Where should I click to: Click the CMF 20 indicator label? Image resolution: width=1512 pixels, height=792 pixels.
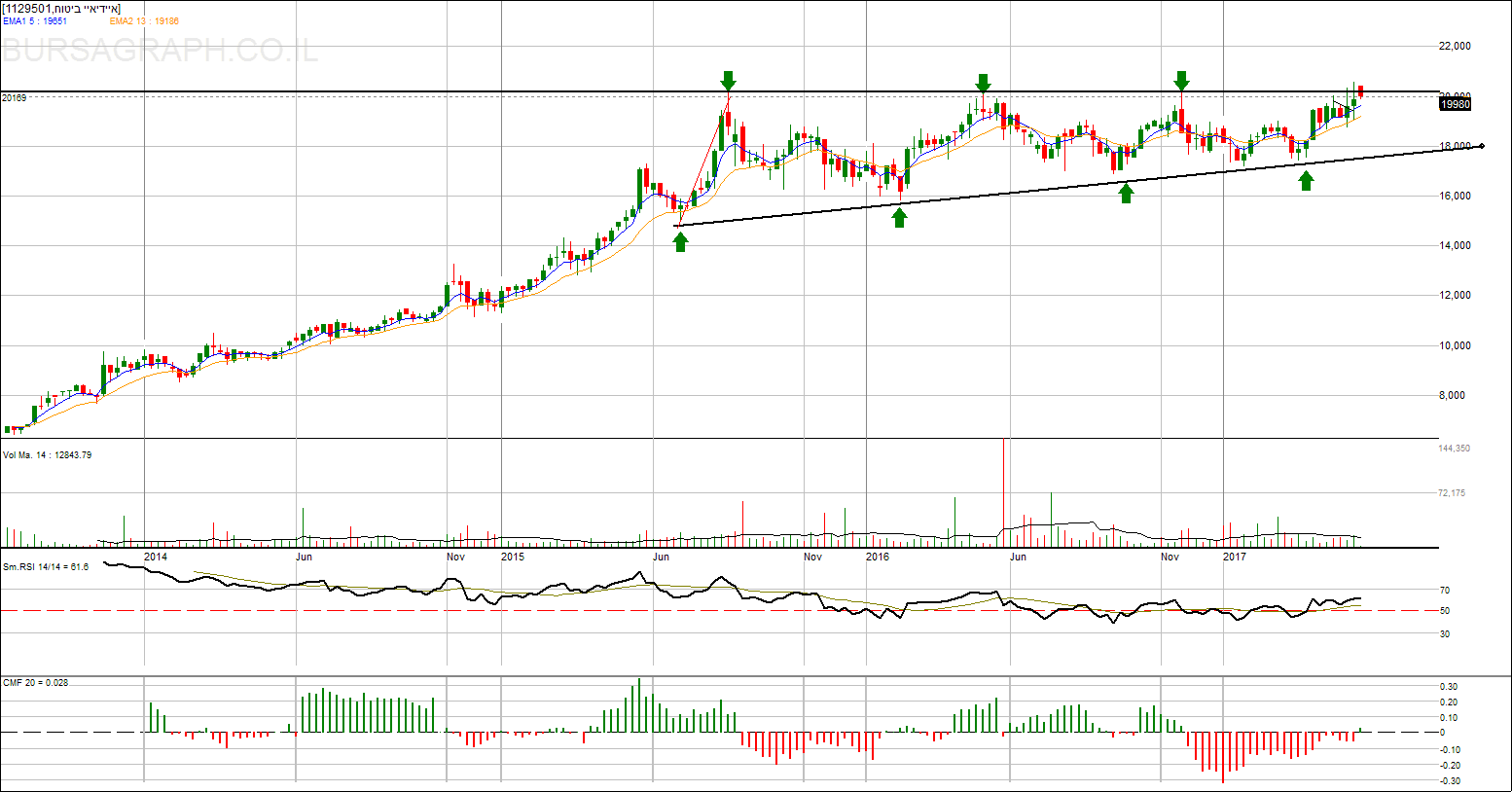coord(35,682)
